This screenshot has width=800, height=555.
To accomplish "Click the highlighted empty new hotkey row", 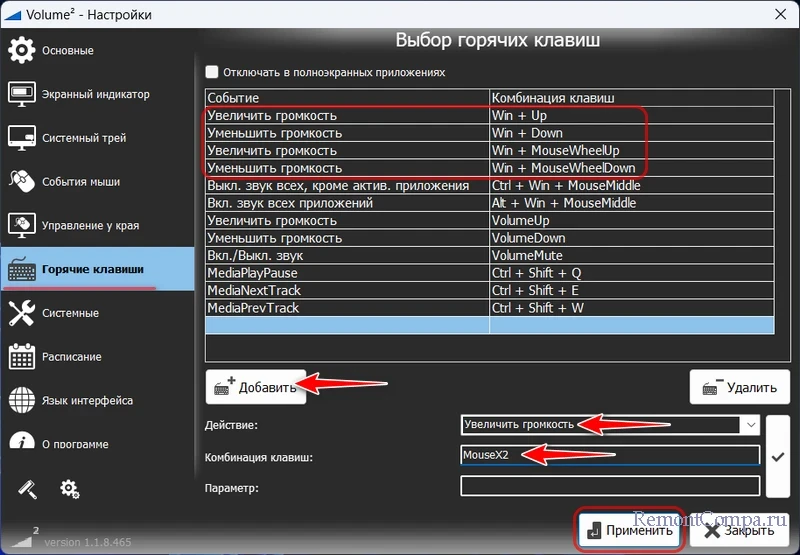I will click(490, 325).
